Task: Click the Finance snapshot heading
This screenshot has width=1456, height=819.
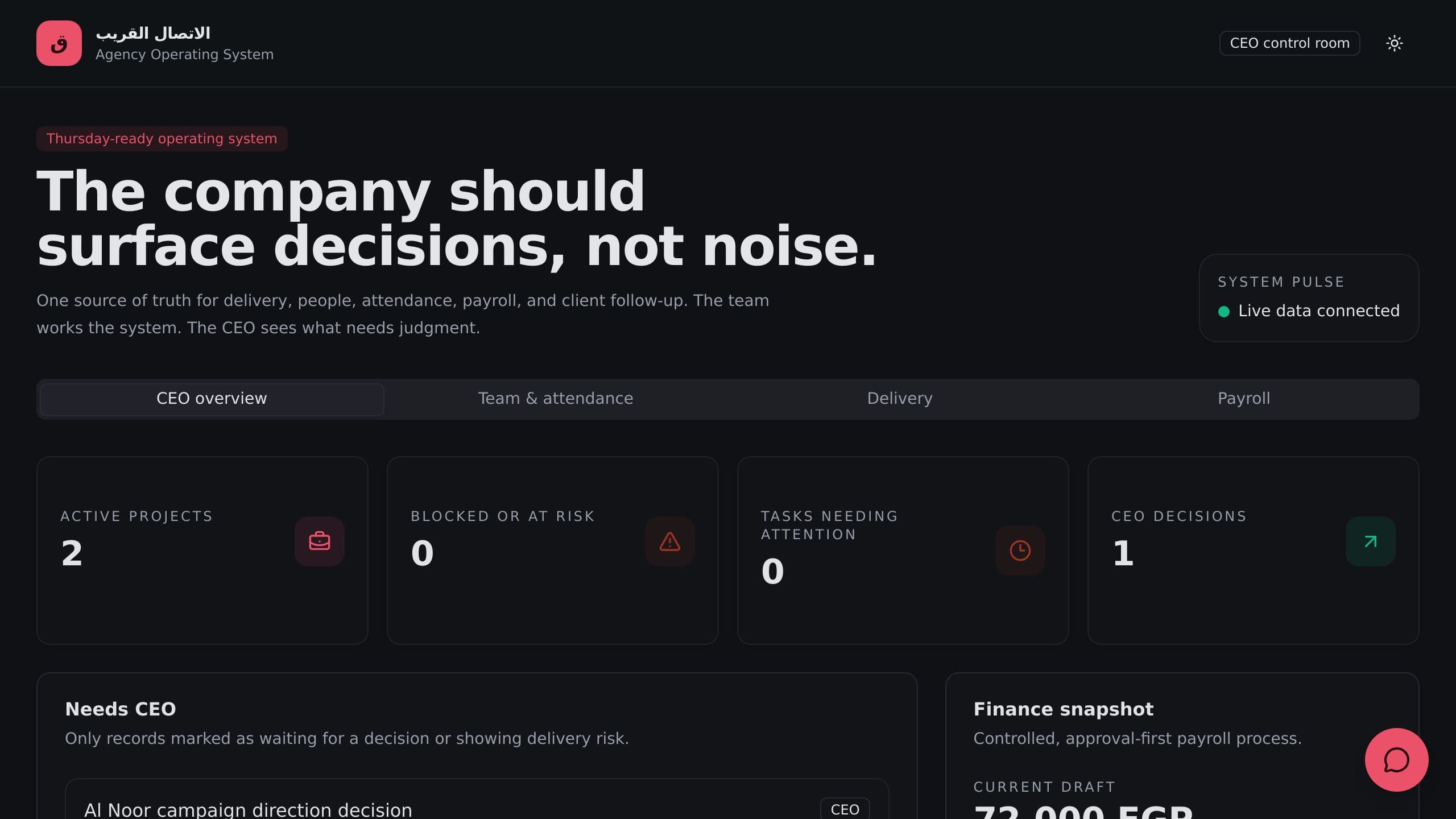Action: pos(1064,709)
